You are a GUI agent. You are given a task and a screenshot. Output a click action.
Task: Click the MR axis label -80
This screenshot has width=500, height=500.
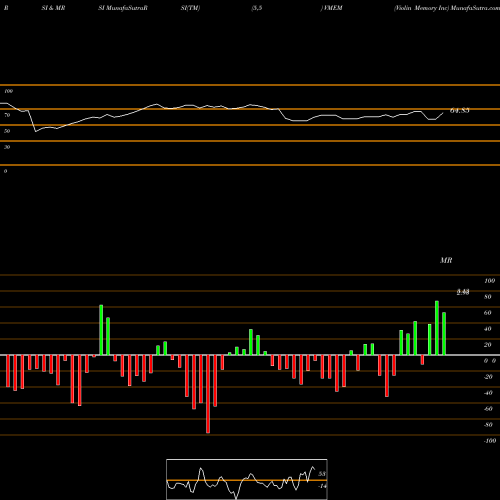tap(488, 425)
